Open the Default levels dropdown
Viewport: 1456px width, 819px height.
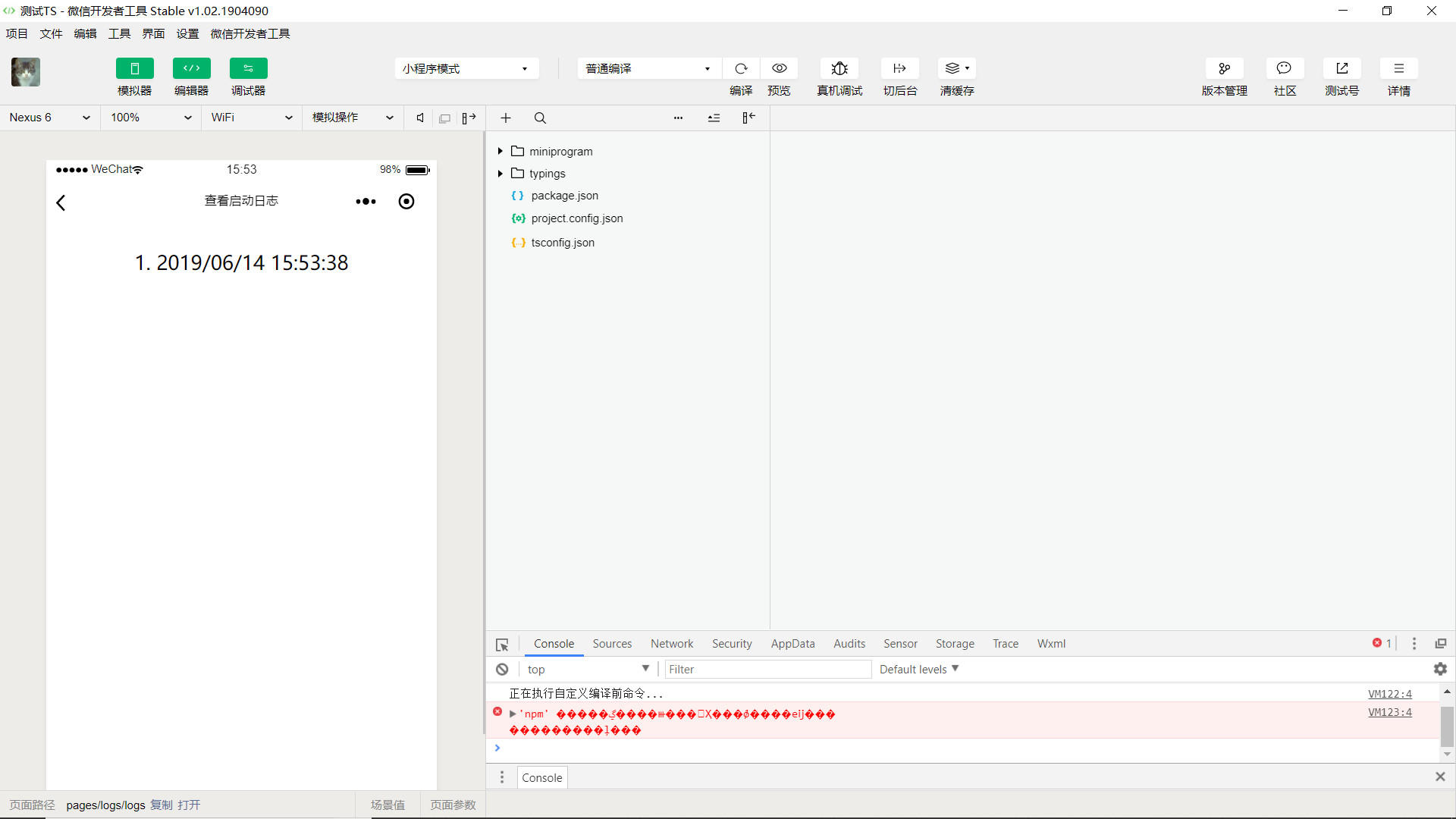[919, 669]
